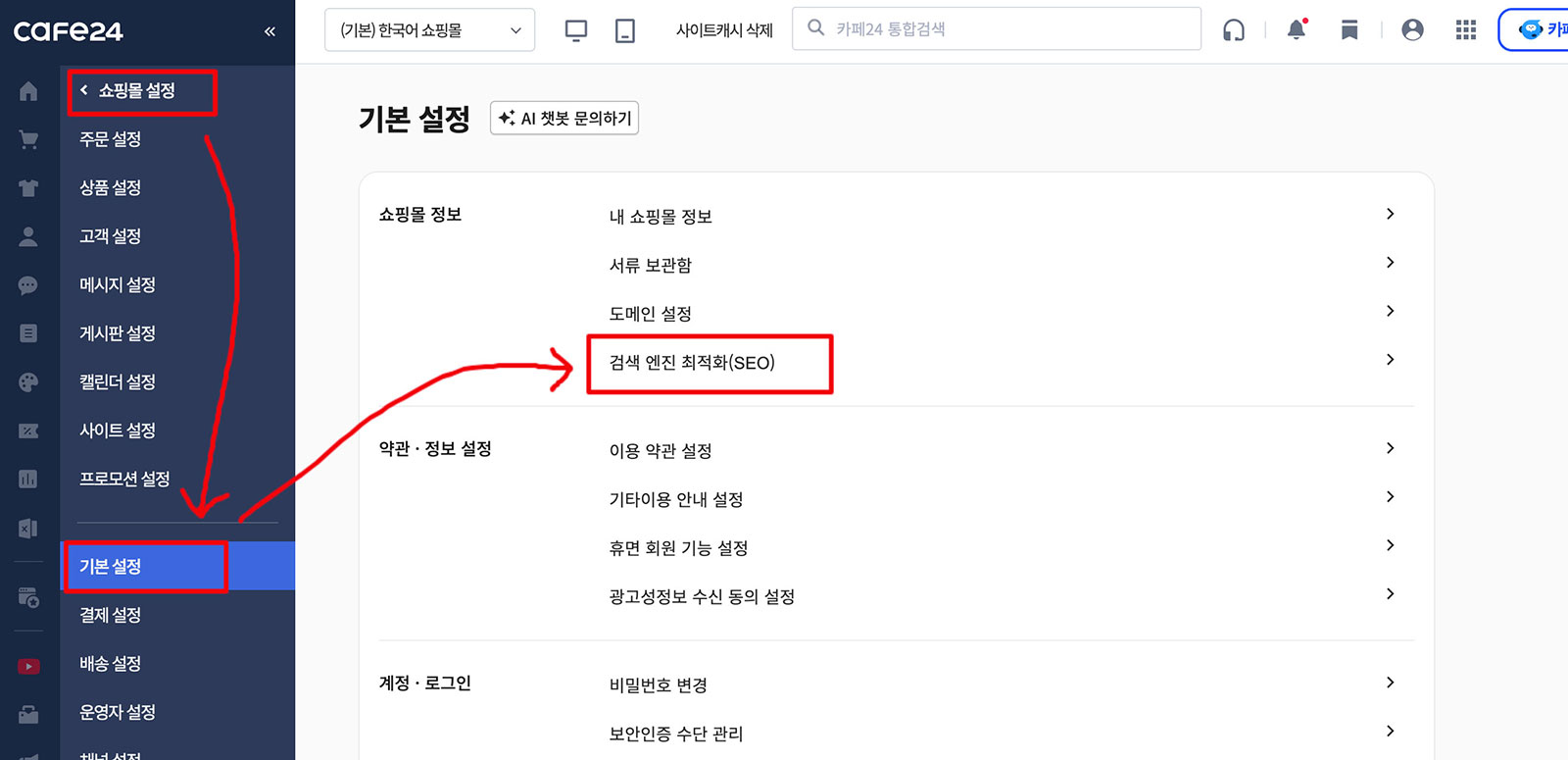Open the person customers icon
This screenshot has height=760, width=1568.
pyautogui.click(x=28, y=236)
